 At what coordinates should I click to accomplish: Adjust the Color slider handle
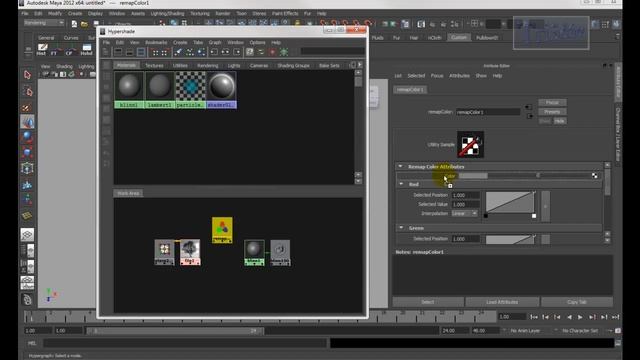tap(538, 176)
